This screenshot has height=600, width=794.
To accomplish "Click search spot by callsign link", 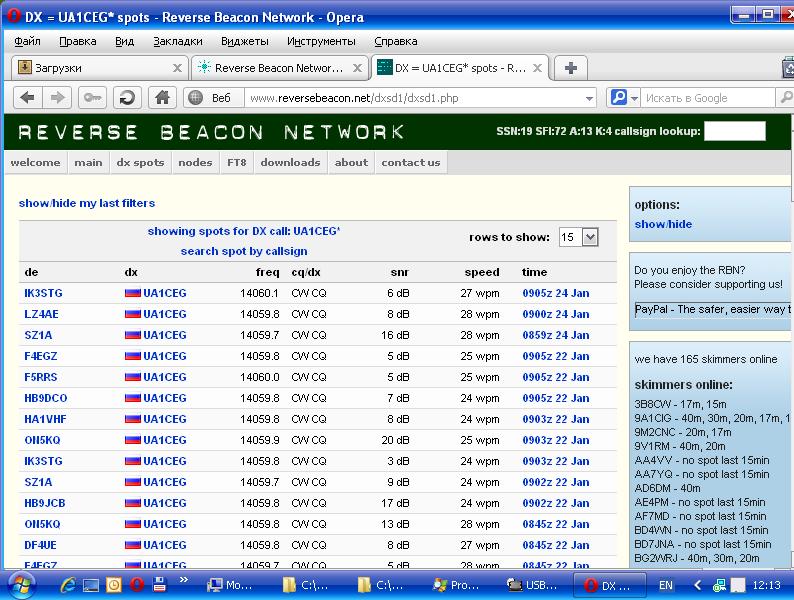I will 244,251.
